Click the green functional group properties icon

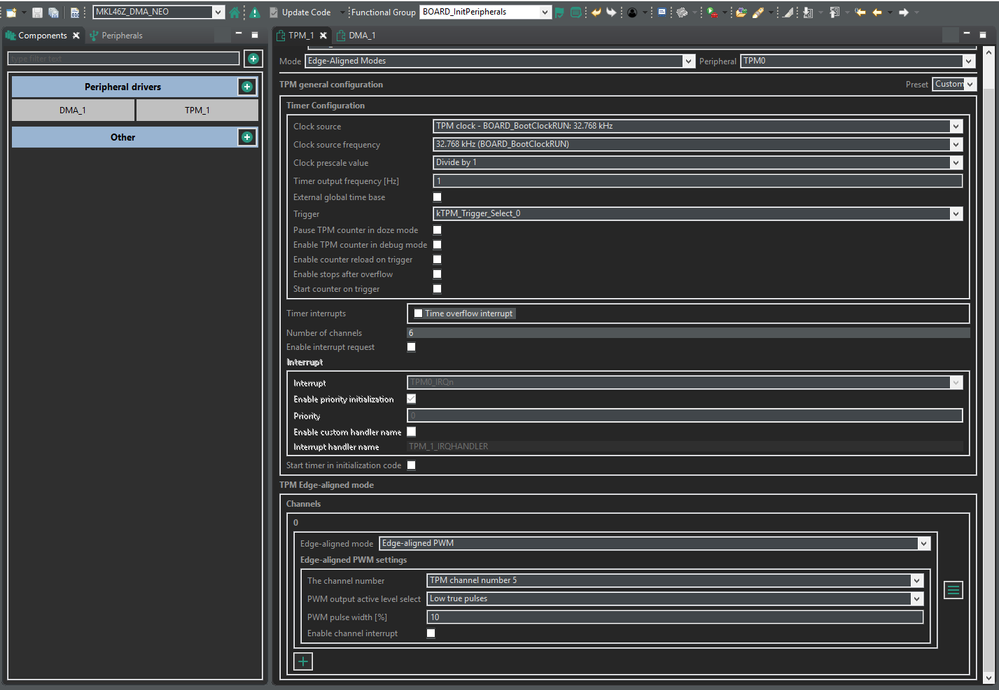click(575, 12)
